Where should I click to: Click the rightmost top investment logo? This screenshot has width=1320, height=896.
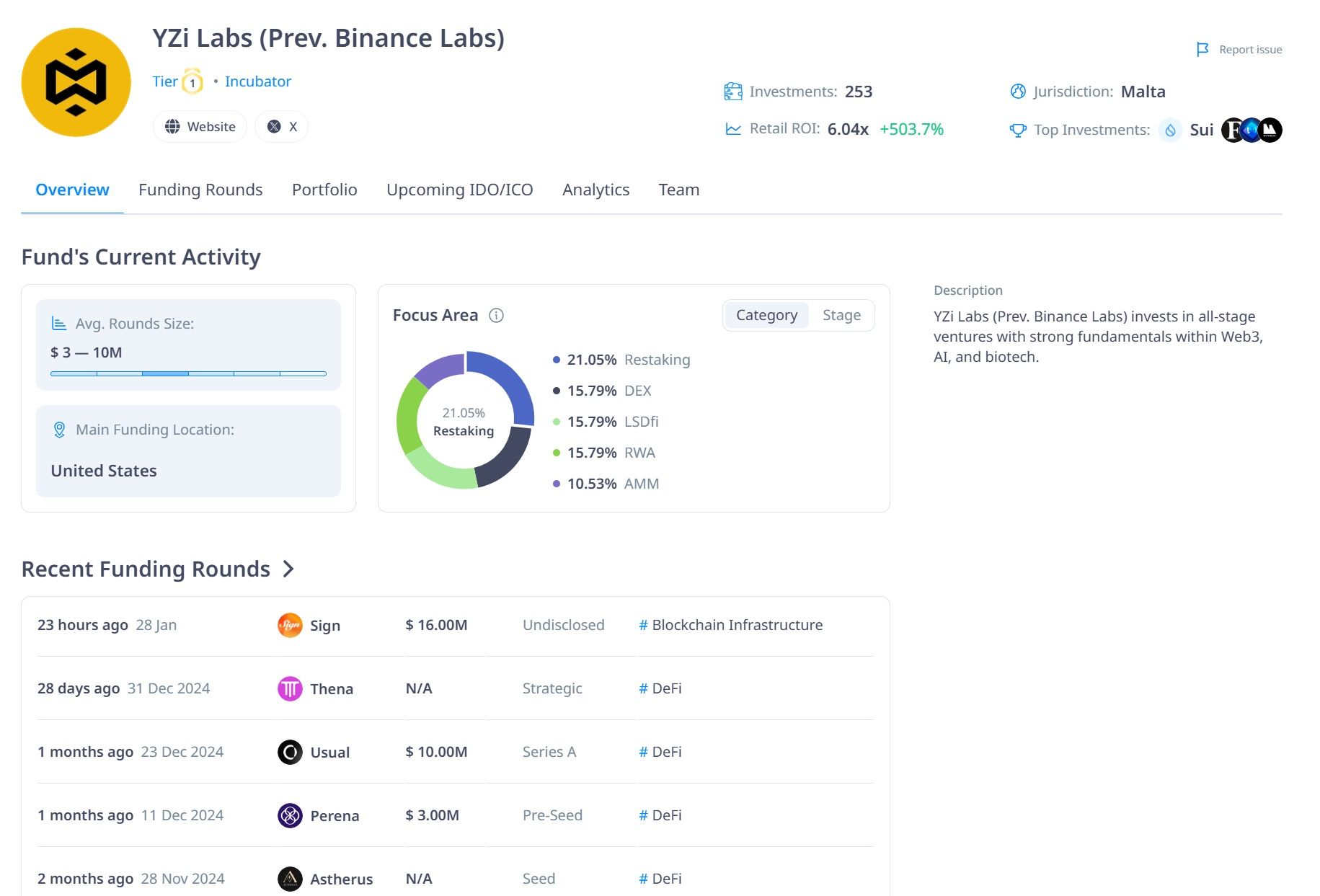[x=1270, y=130]
